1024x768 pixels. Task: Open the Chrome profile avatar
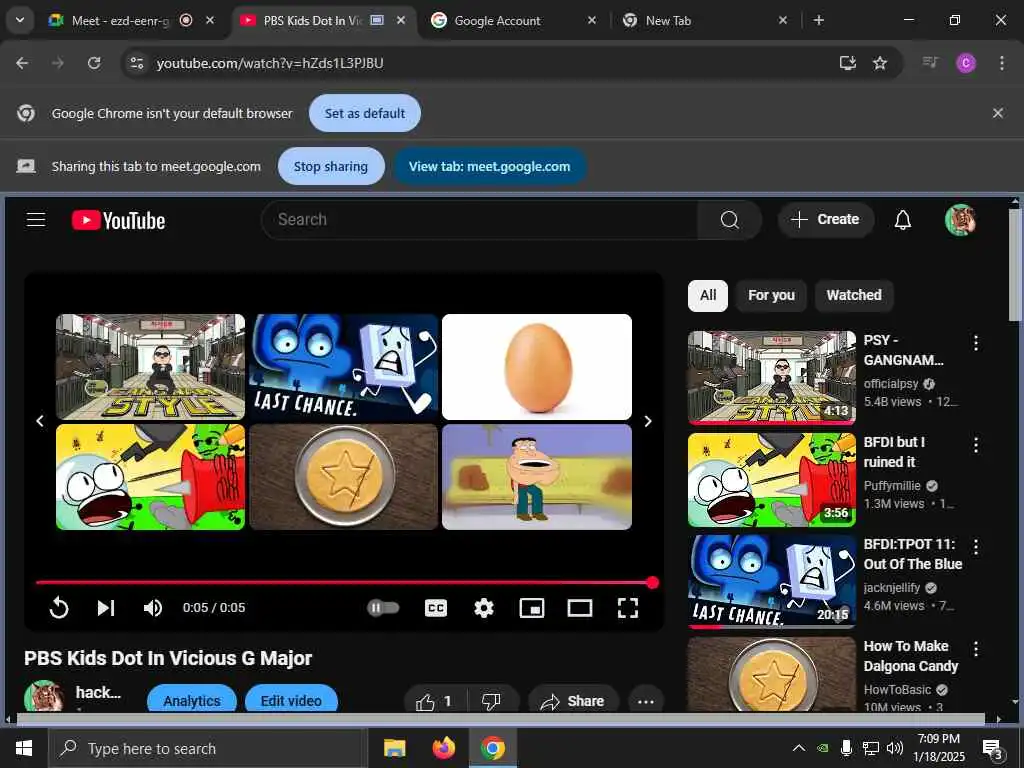[966, 63]
